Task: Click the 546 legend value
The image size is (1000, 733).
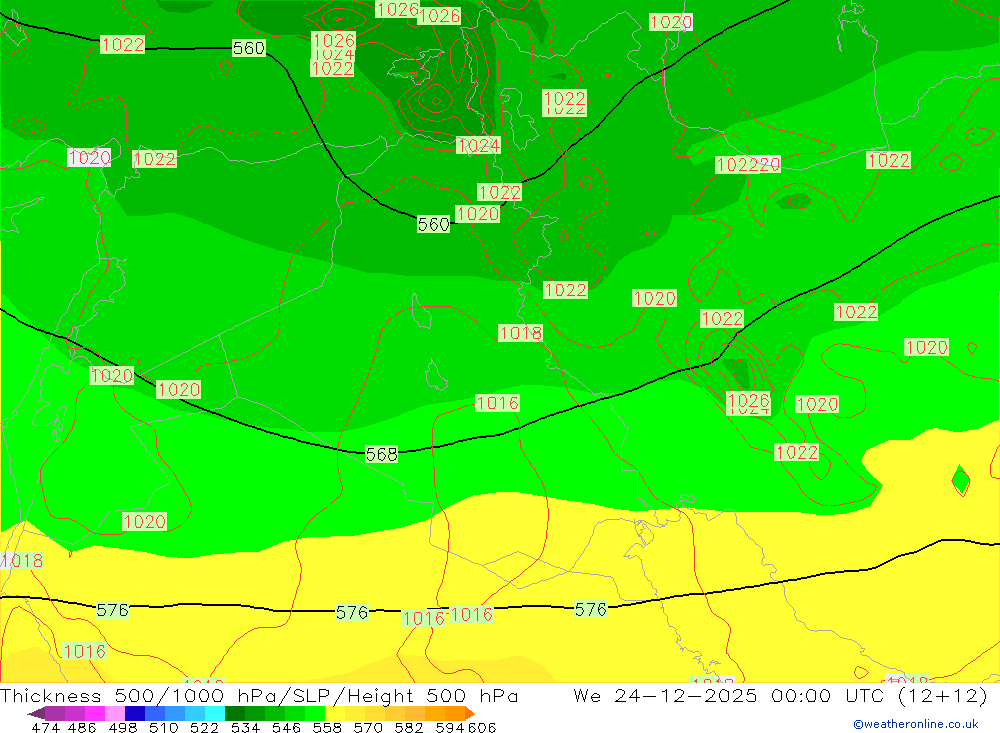Action: point(286,728)
